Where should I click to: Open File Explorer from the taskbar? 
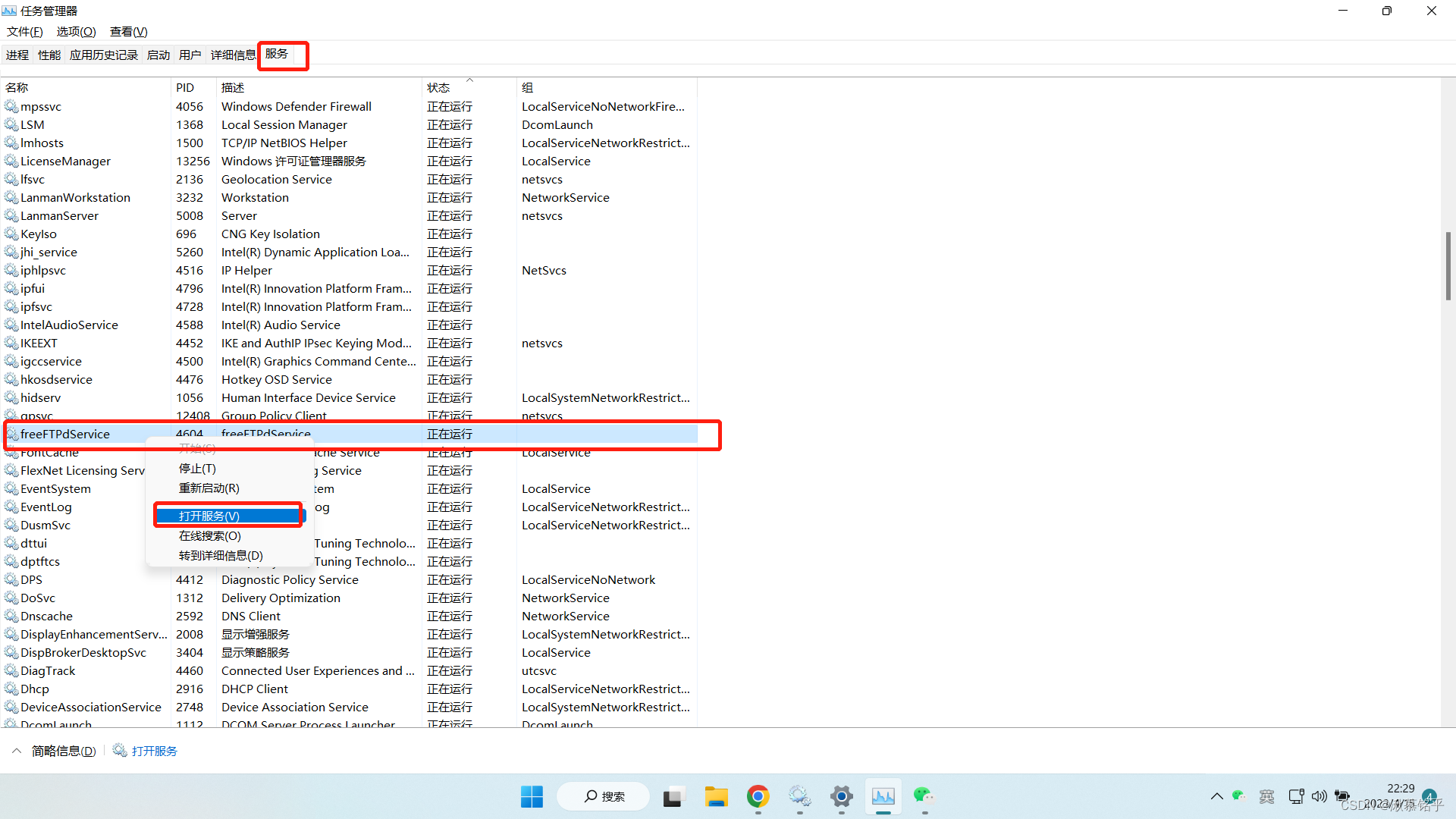pos(716,796)
